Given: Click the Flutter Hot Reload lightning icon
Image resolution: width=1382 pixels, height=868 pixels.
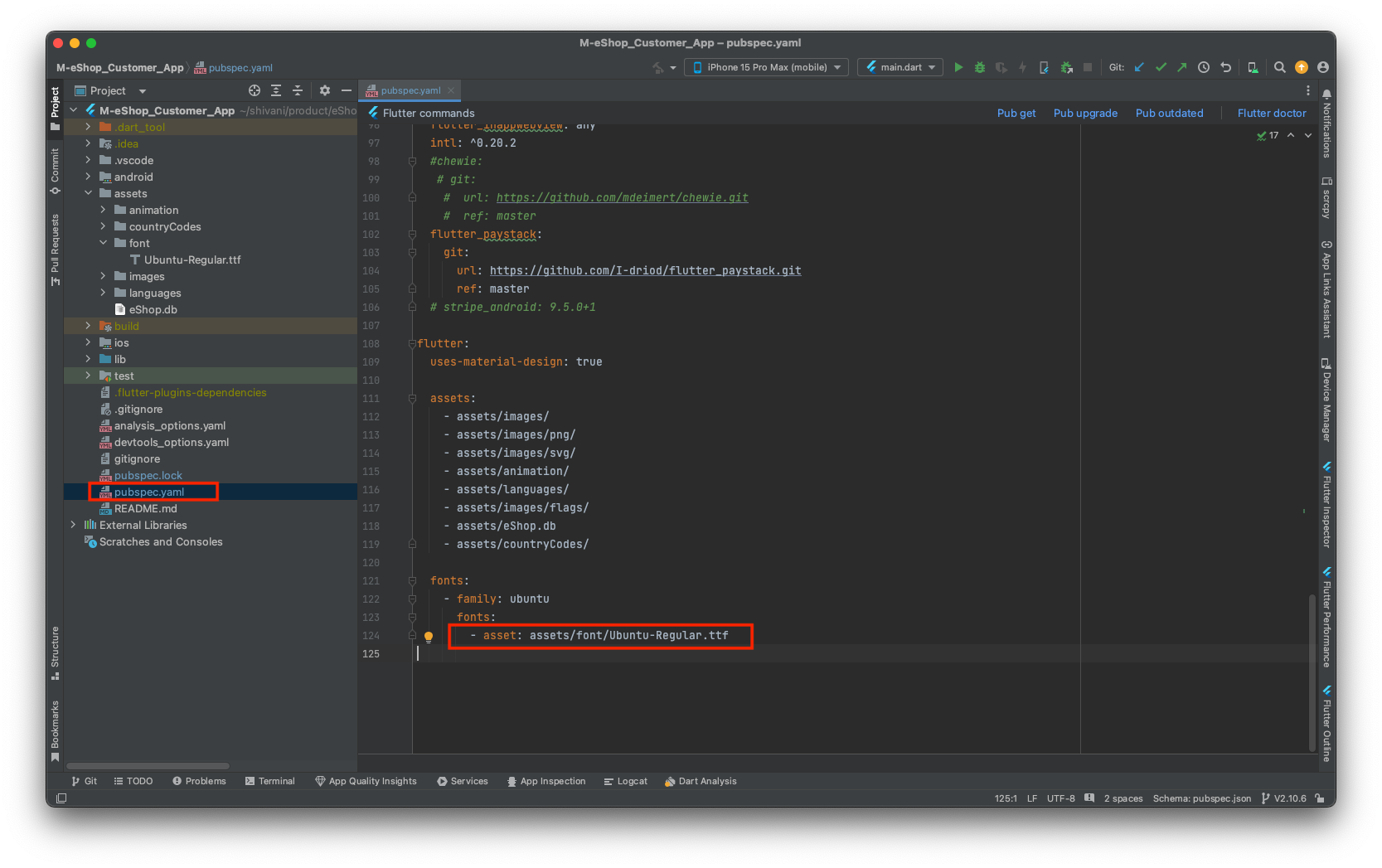Looking at the screenshot, I should [x=1022, y=67].
